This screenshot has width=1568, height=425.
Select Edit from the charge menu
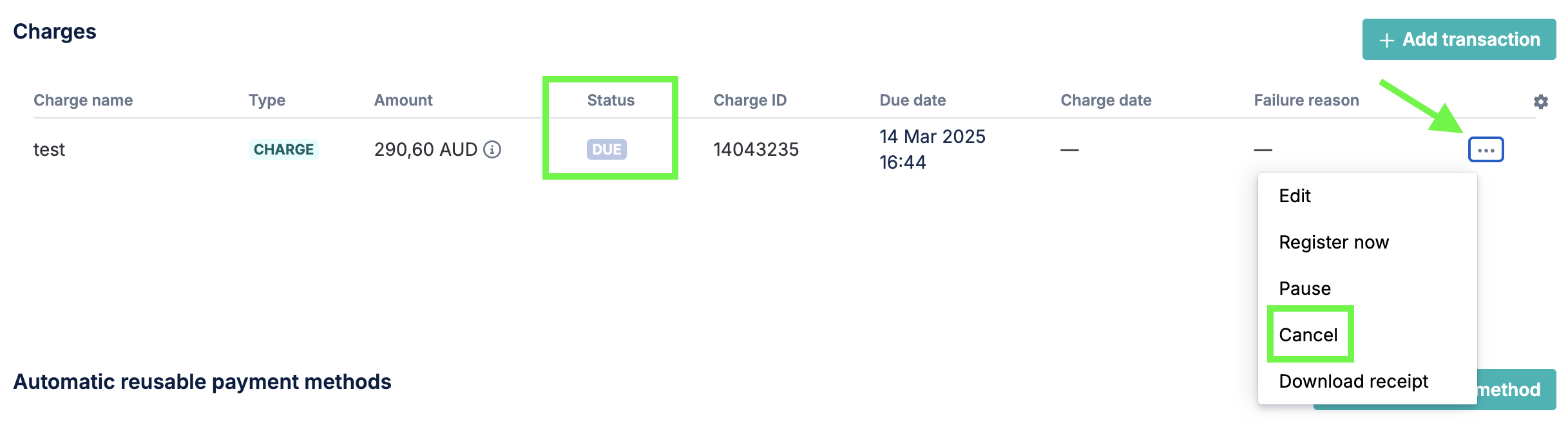coord(1295,196)
